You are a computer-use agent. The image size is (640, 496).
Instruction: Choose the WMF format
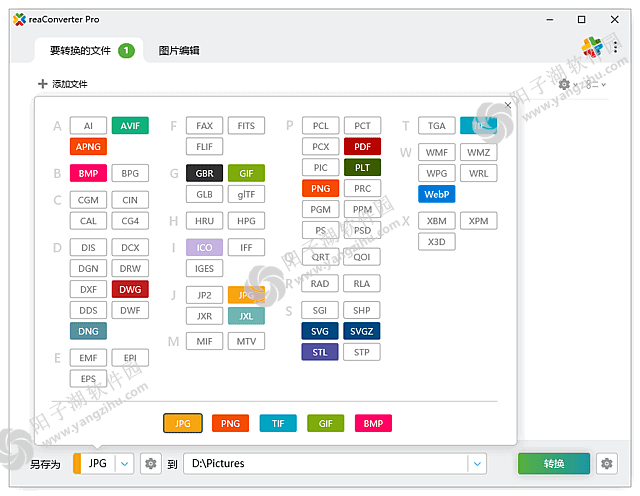coord(437,152)
